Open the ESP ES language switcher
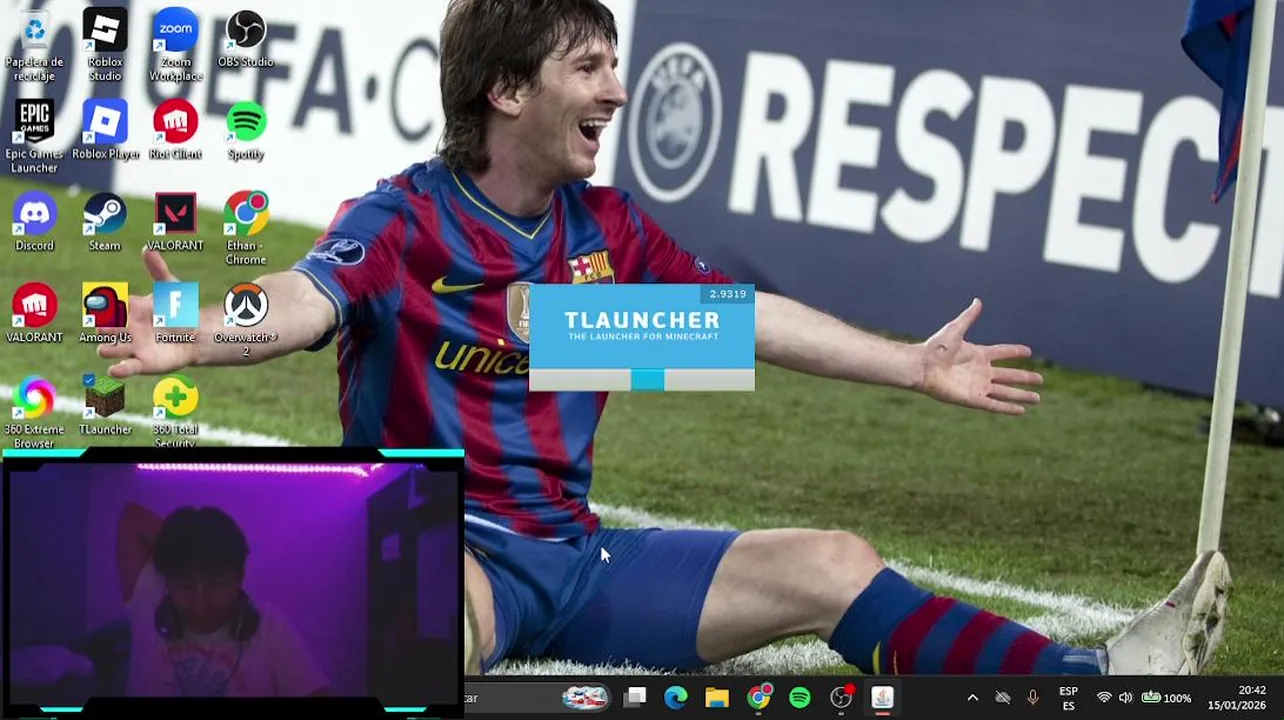The image size is (1284, 720). (1068, 698)
